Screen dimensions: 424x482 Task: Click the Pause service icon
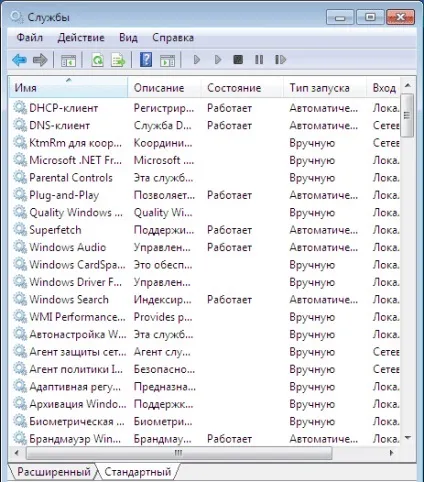point(259,60)
